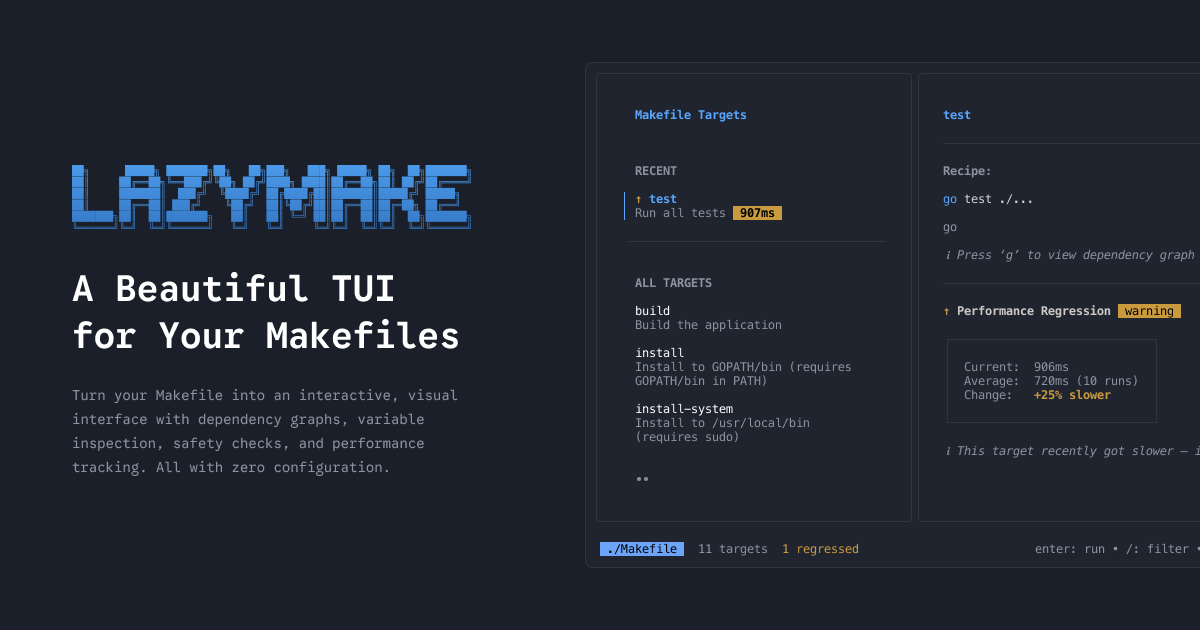Expand the '••' overflow indicator under install-system

(643, 478)
